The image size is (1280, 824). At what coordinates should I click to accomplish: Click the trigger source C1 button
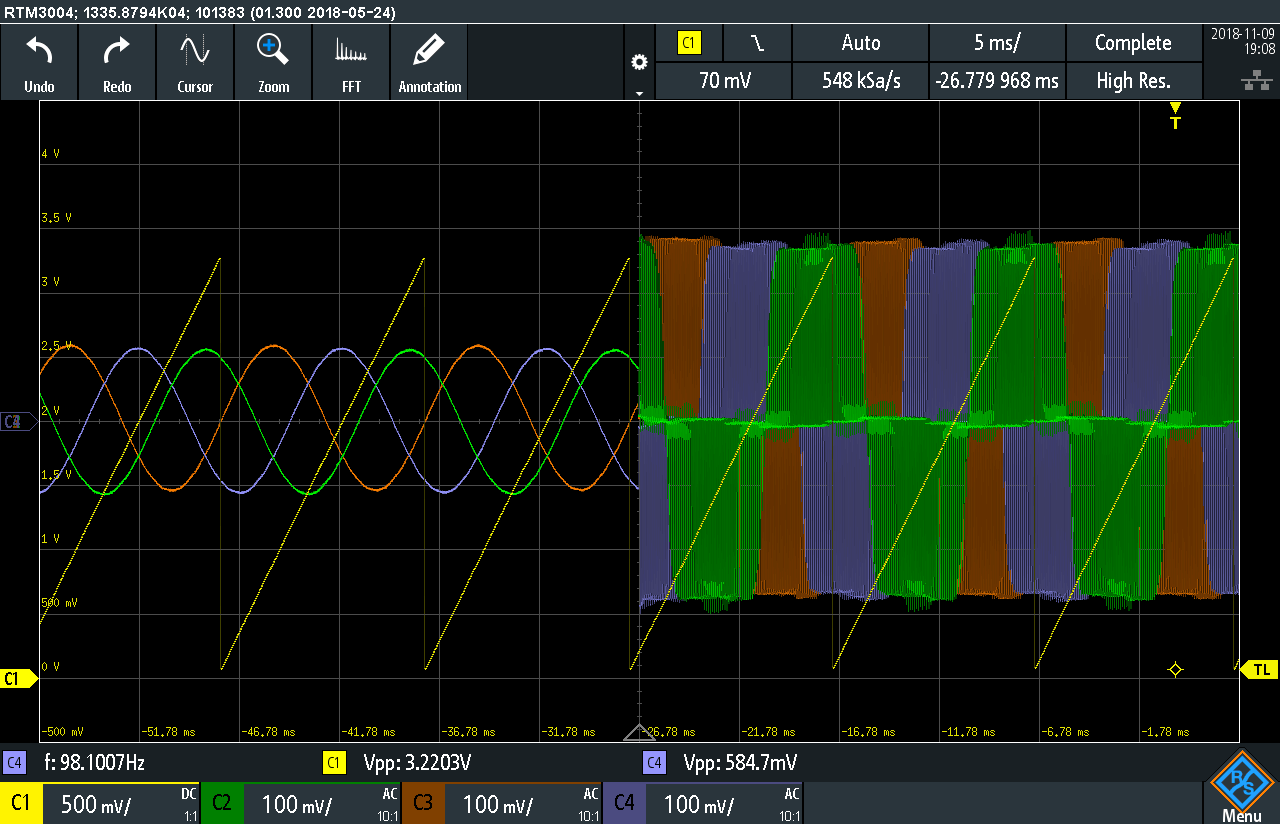(x=690, y=43)
